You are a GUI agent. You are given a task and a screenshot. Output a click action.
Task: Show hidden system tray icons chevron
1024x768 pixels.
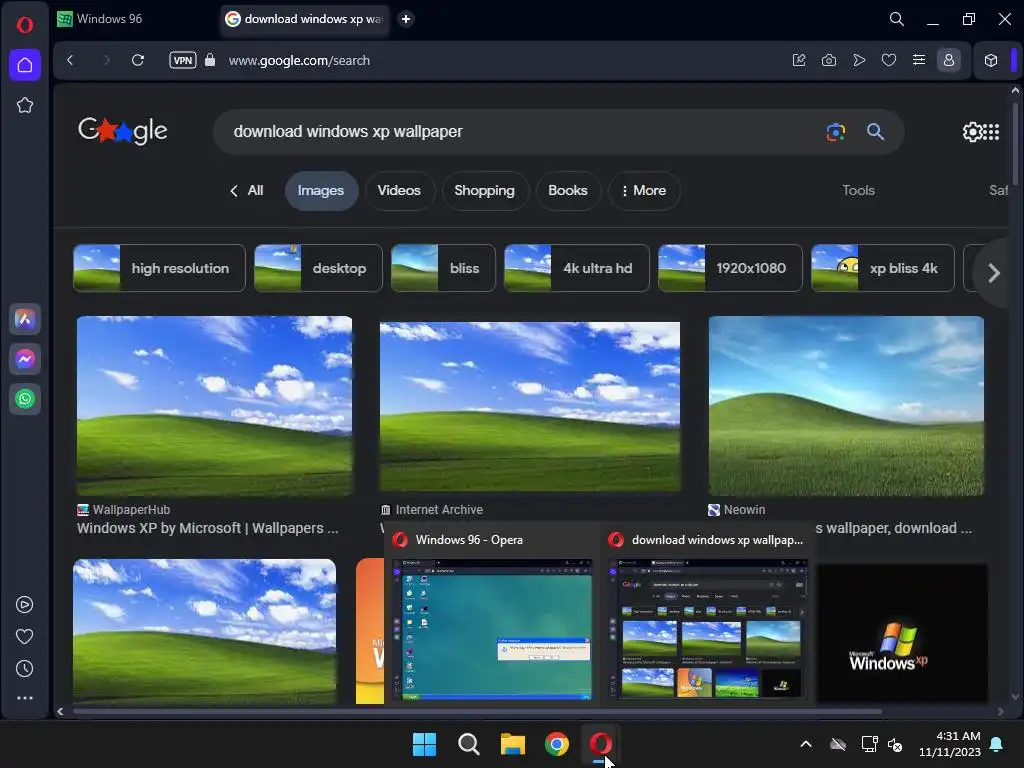pyautogui.click(x=806, y=744)
